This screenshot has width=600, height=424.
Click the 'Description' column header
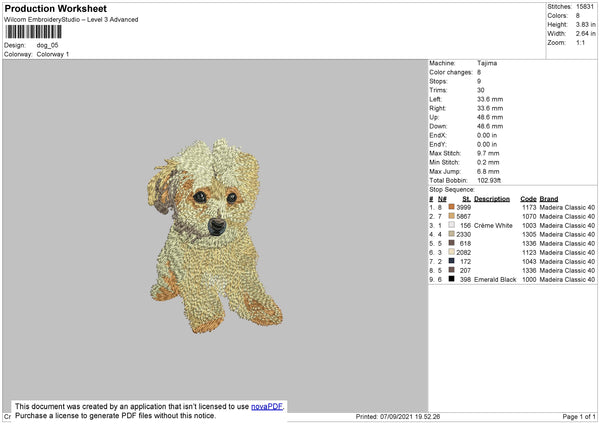[x=492, y=199]
